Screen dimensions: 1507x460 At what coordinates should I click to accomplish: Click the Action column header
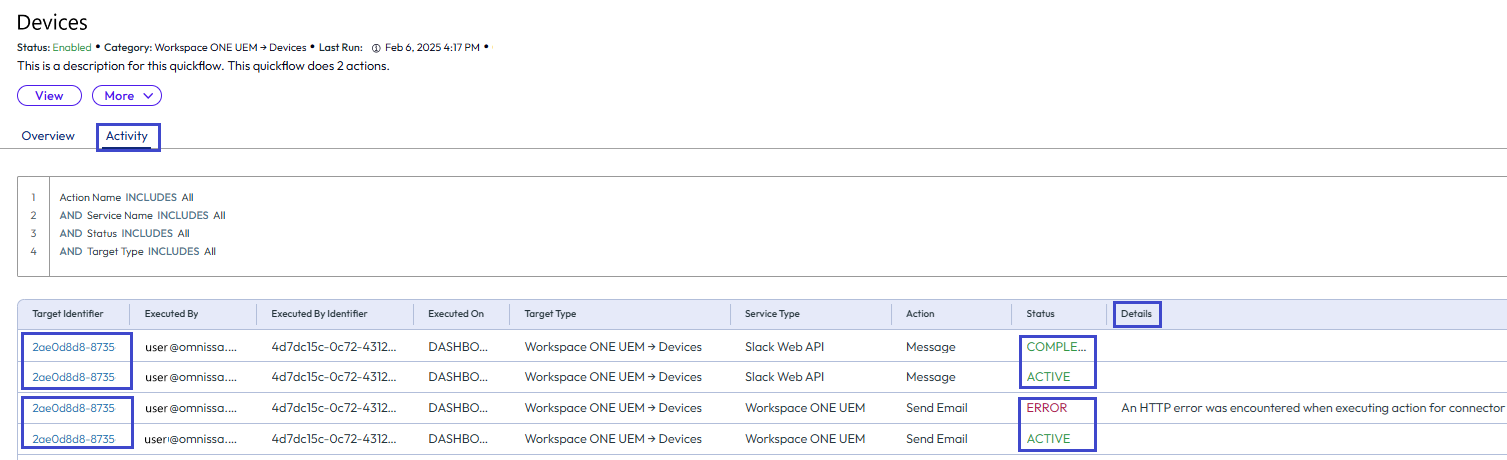coord(920,314)
